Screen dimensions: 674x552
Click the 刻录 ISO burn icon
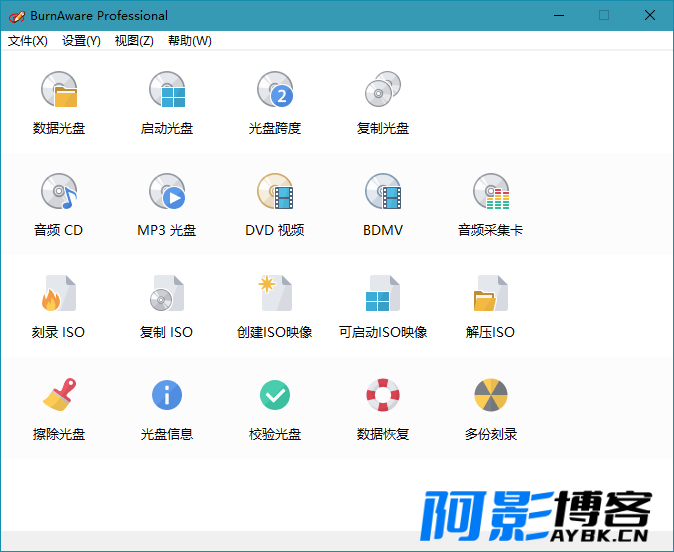(59, 293)
